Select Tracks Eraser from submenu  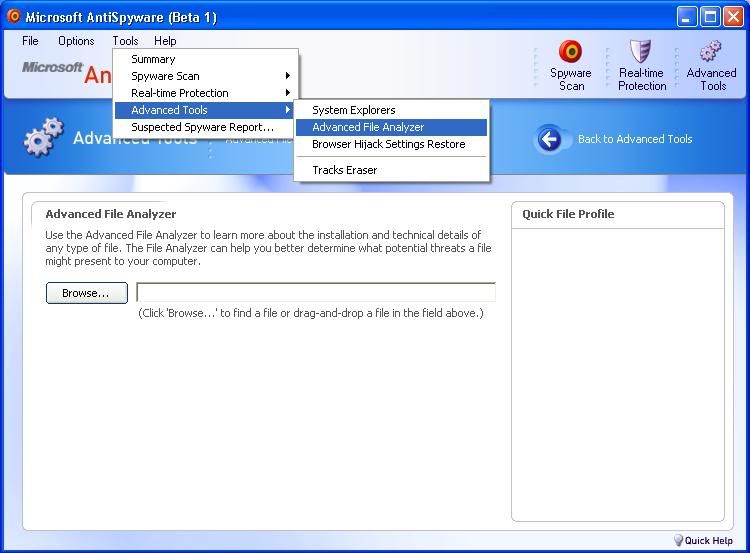tap(391, 170)
